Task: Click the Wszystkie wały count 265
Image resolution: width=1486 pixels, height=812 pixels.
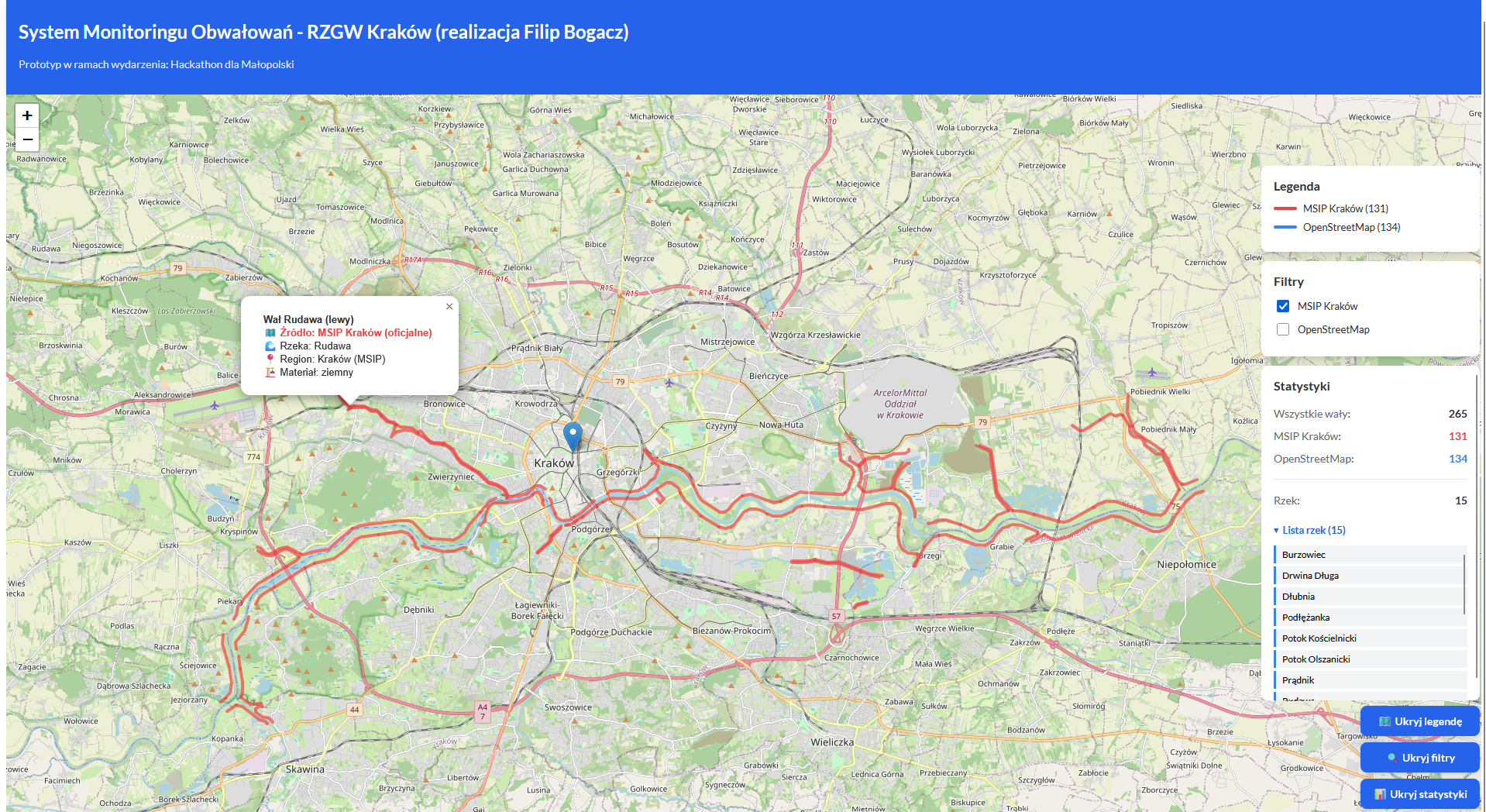Action: pos(1458,414)
